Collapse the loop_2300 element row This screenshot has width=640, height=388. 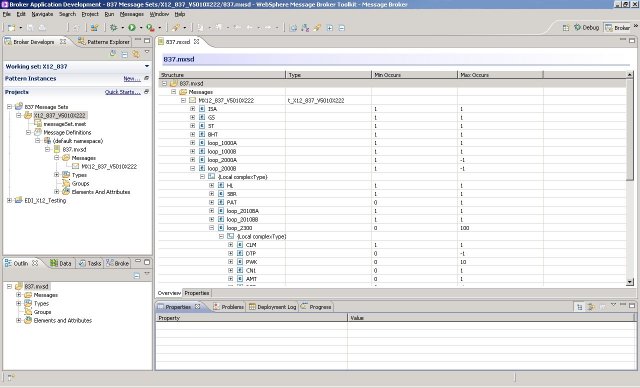click(212, 228)
